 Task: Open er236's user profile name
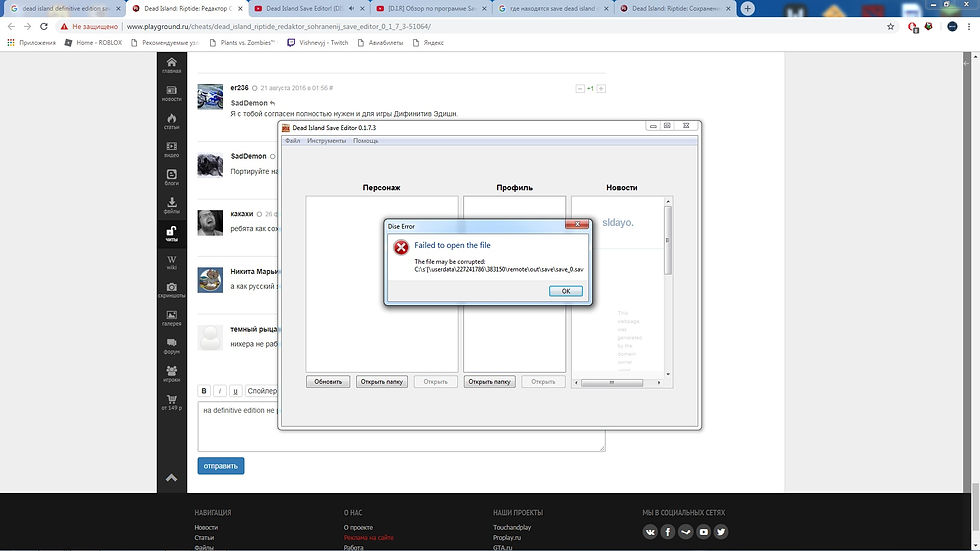point(239,88)
